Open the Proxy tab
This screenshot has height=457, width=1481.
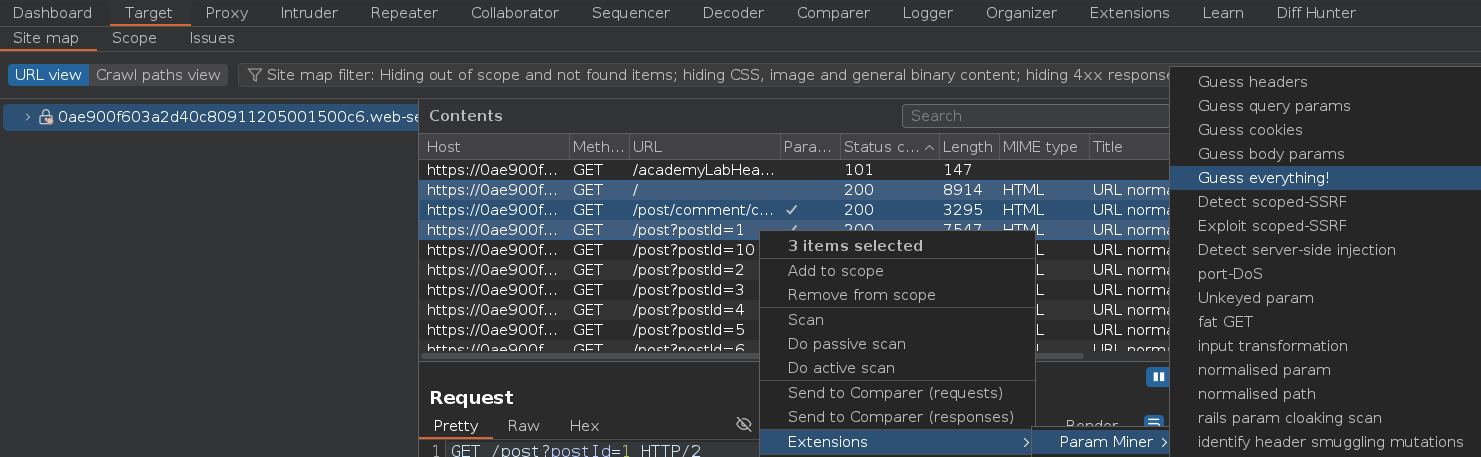[226, 13]
